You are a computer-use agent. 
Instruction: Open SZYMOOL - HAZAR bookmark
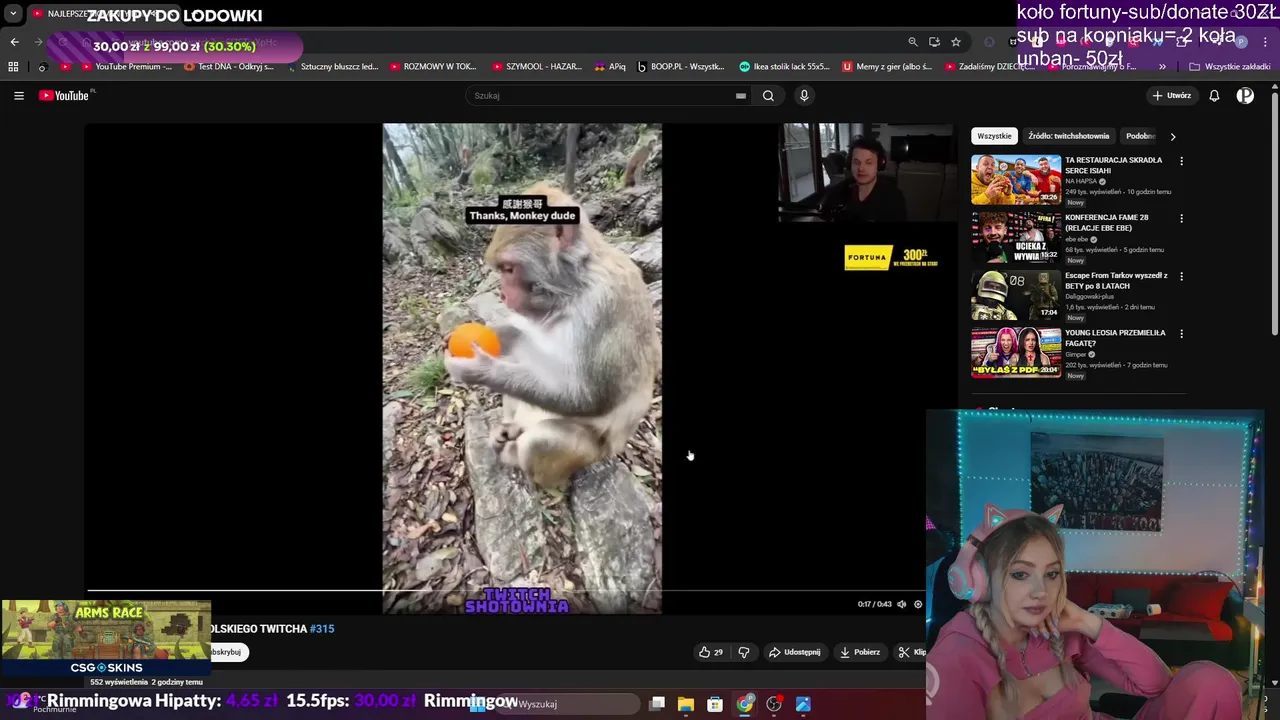coord(537,67)
